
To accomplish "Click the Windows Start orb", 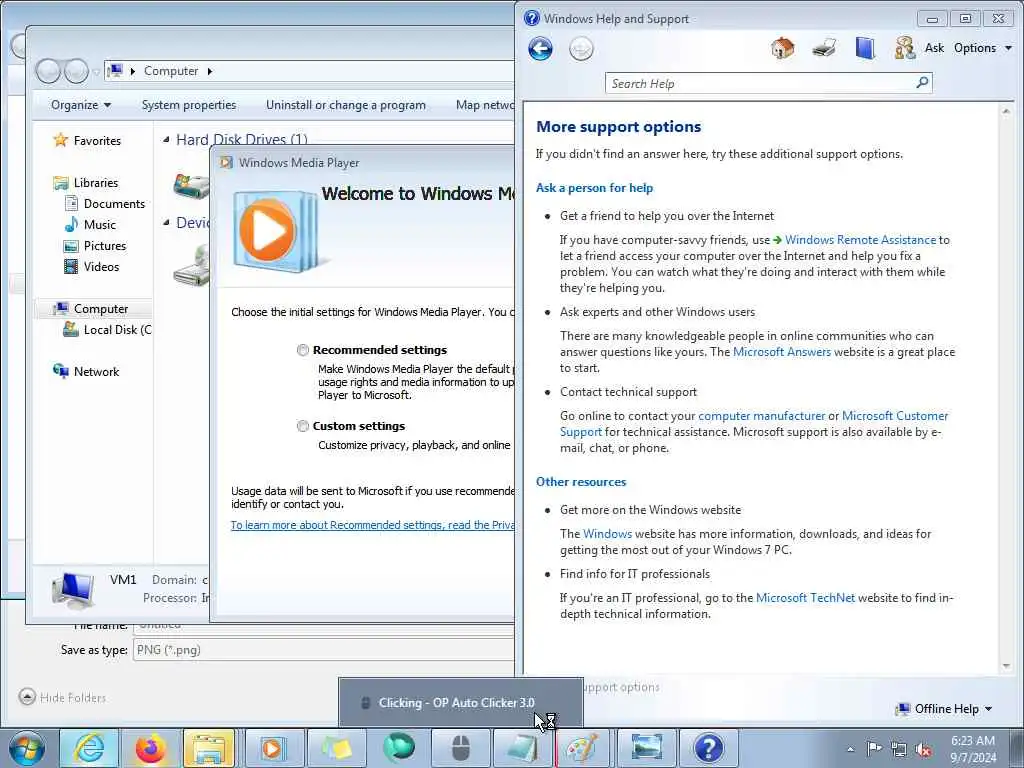I will click(27, 748).
